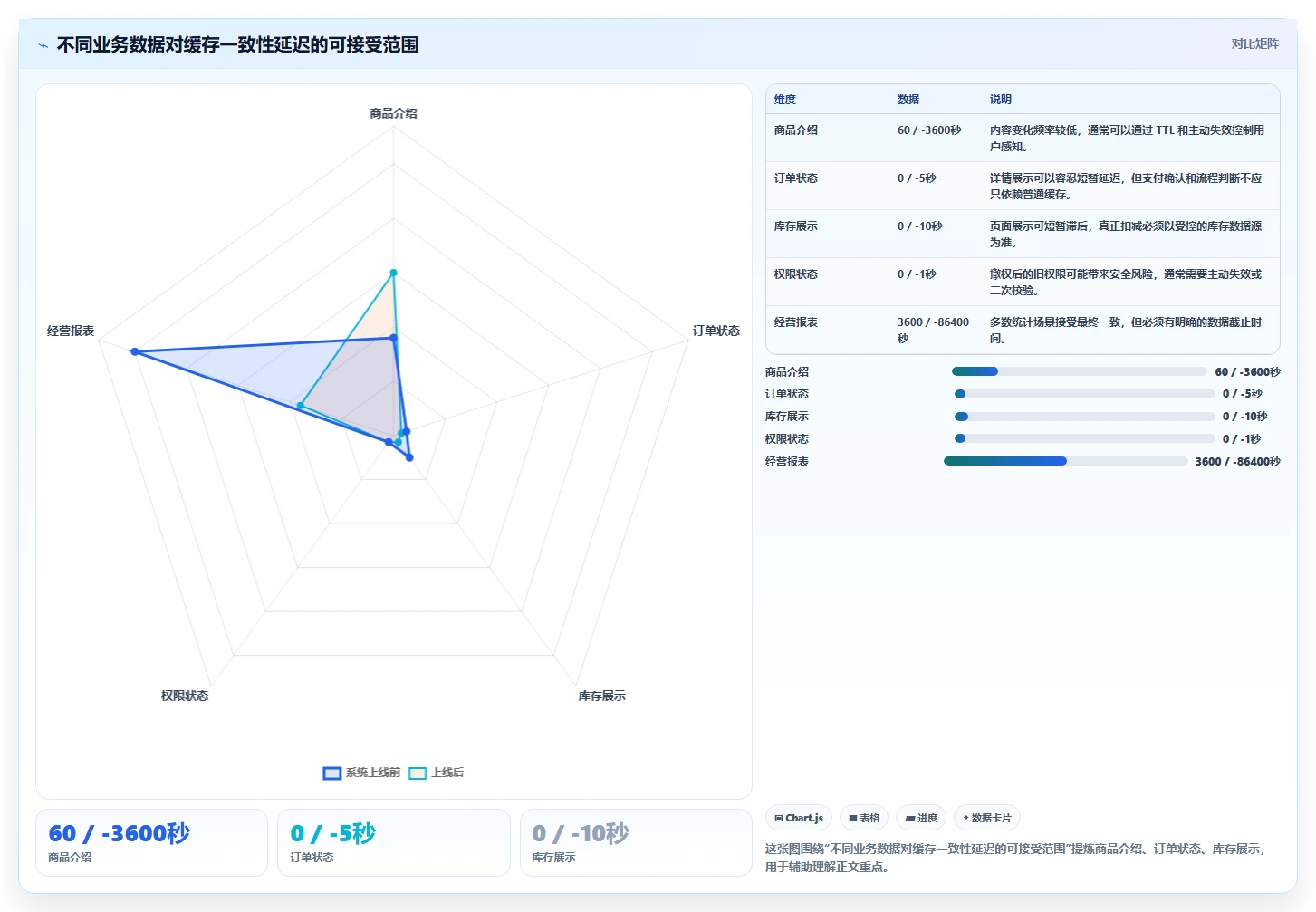This screenshot has height=912, width=1316.
Task: Click the 进度 tag chip
Action: pos(921,818)
